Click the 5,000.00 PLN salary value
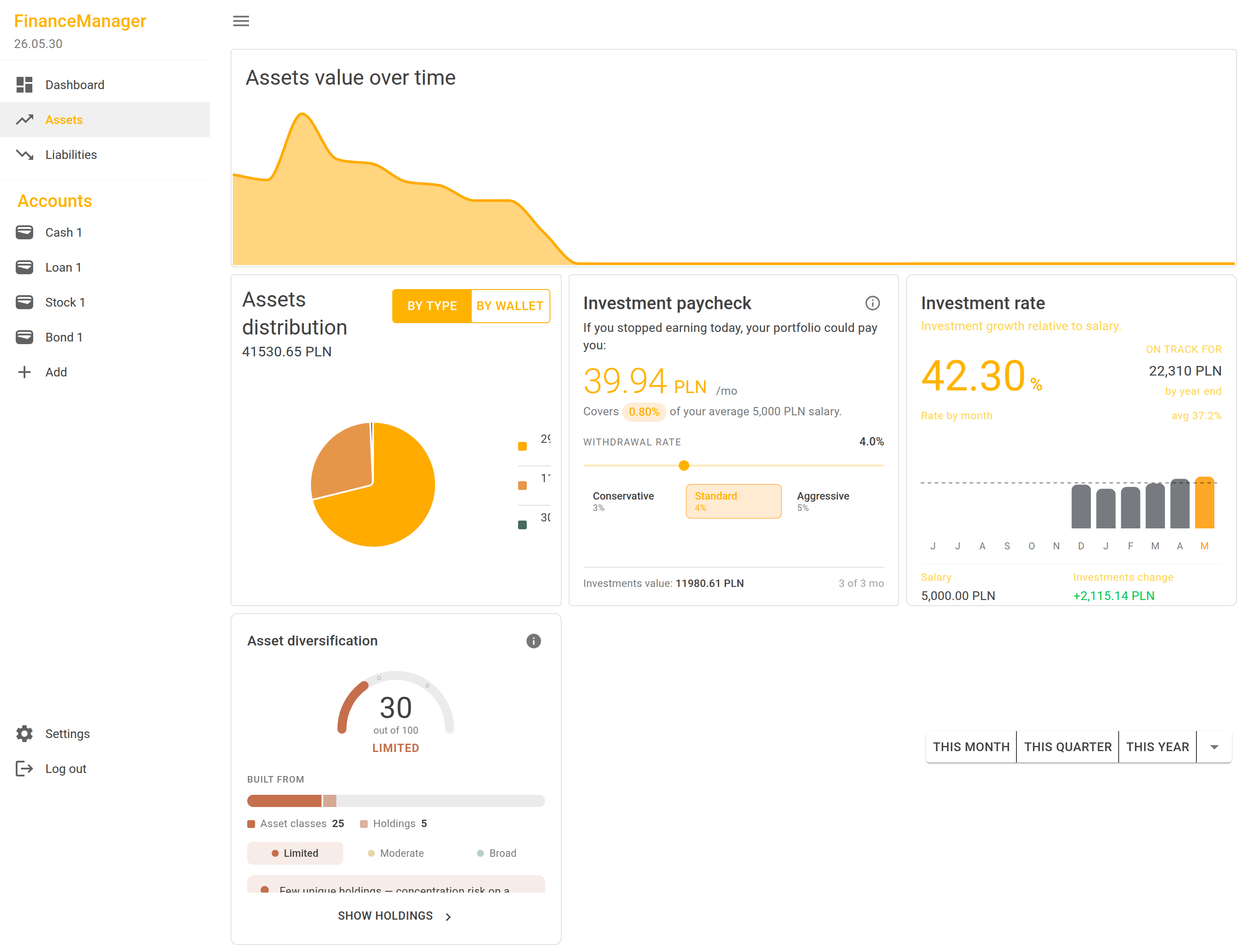Screen dimensions: 1258x952 [958, 595]
